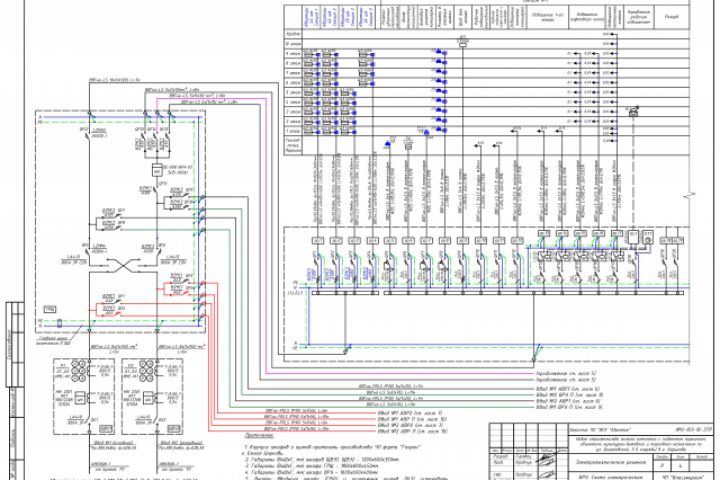Click the blue lamp symbol below the floor table
This screenshot has width=720, height=480.
point(387,144)
